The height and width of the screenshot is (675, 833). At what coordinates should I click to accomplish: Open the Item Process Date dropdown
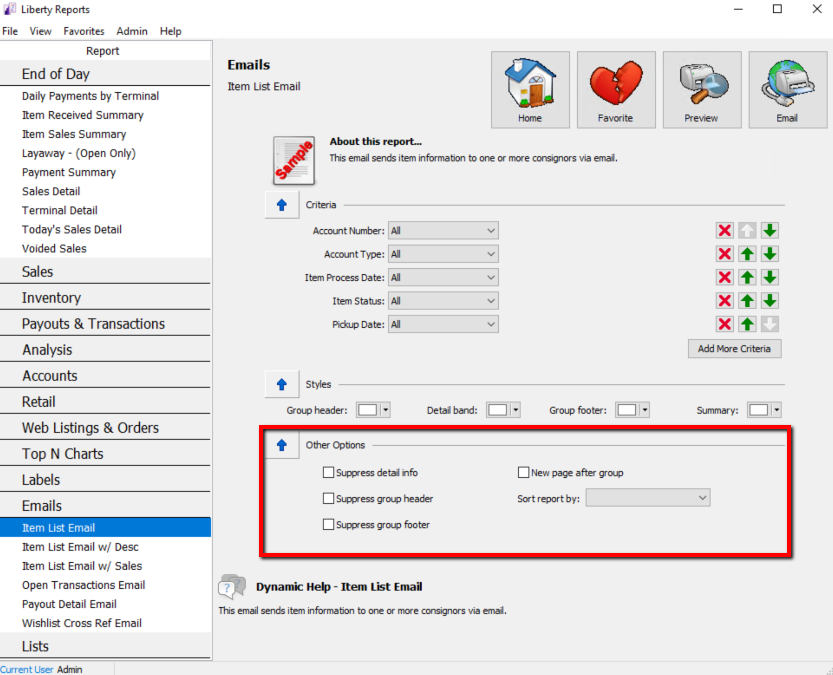[443, 277]
